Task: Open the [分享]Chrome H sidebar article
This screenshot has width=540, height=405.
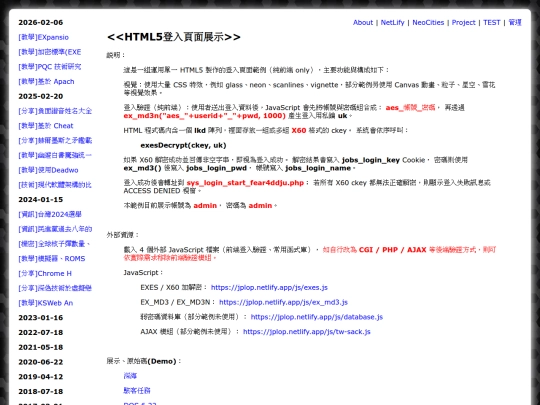Action: [x=45, y=273]
